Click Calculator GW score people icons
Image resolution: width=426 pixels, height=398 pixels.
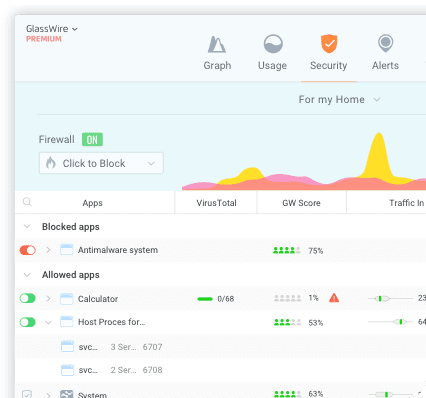click(x=287, y=298)
